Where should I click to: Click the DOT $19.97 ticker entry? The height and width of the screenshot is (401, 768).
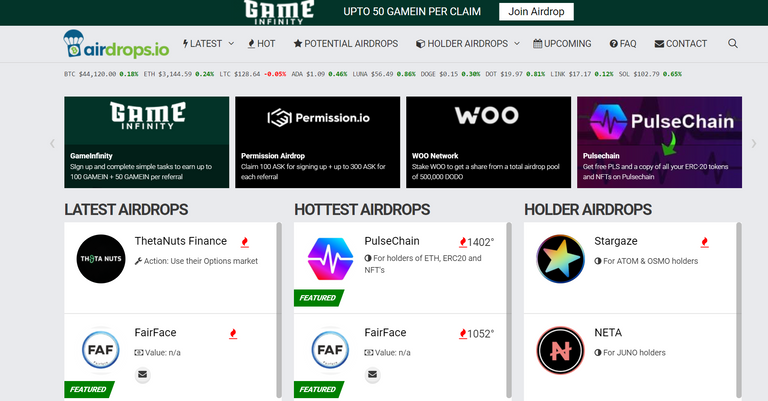515,74
